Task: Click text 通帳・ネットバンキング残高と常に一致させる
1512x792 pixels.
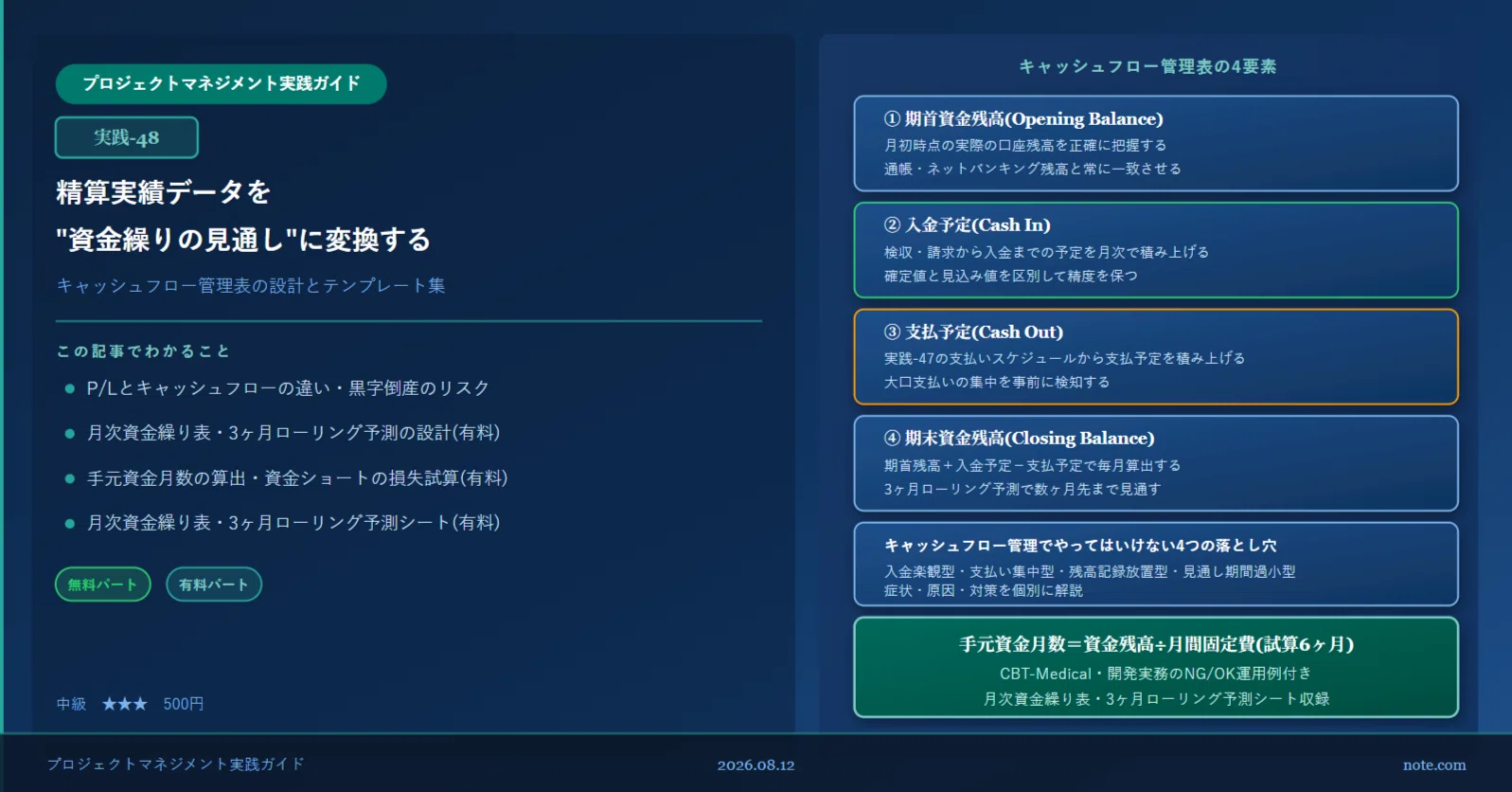Action: 1033,169
